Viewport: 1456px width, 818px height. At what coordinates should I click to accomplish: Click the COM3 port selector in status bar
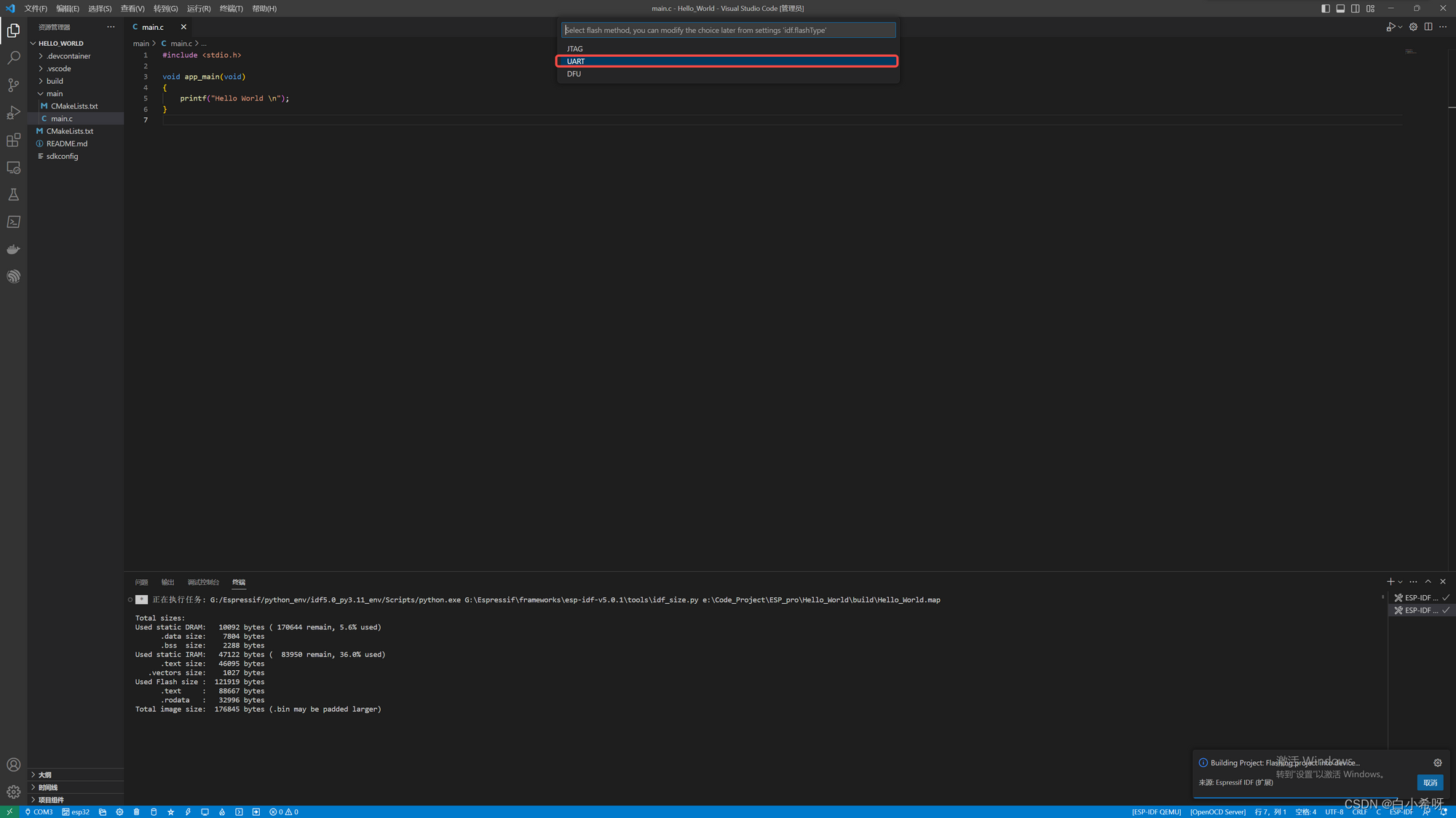pos(39,811)
